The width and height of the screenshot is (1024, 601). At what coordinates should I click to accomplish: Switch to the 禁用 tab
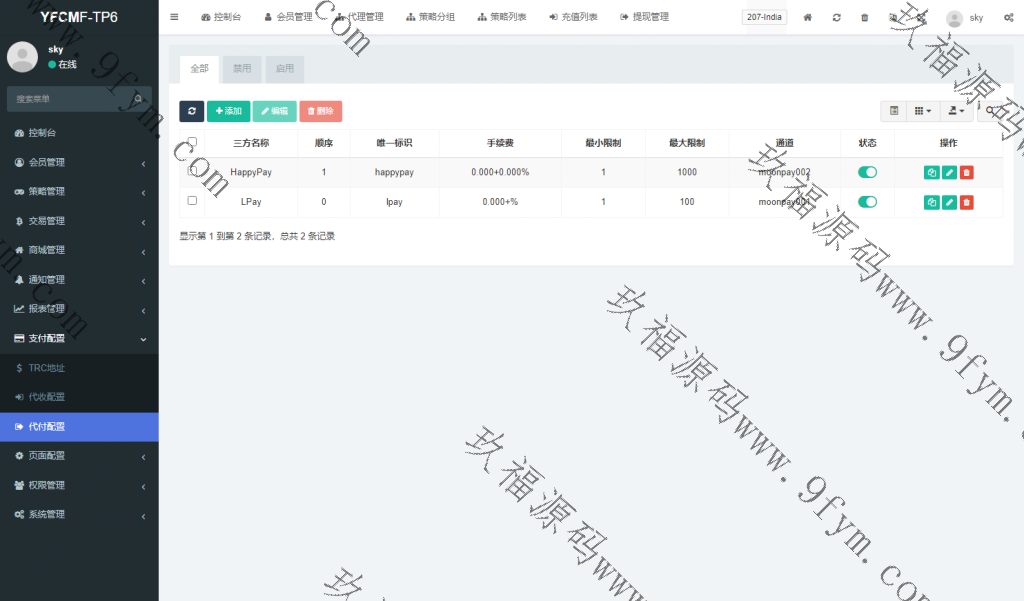242,69
